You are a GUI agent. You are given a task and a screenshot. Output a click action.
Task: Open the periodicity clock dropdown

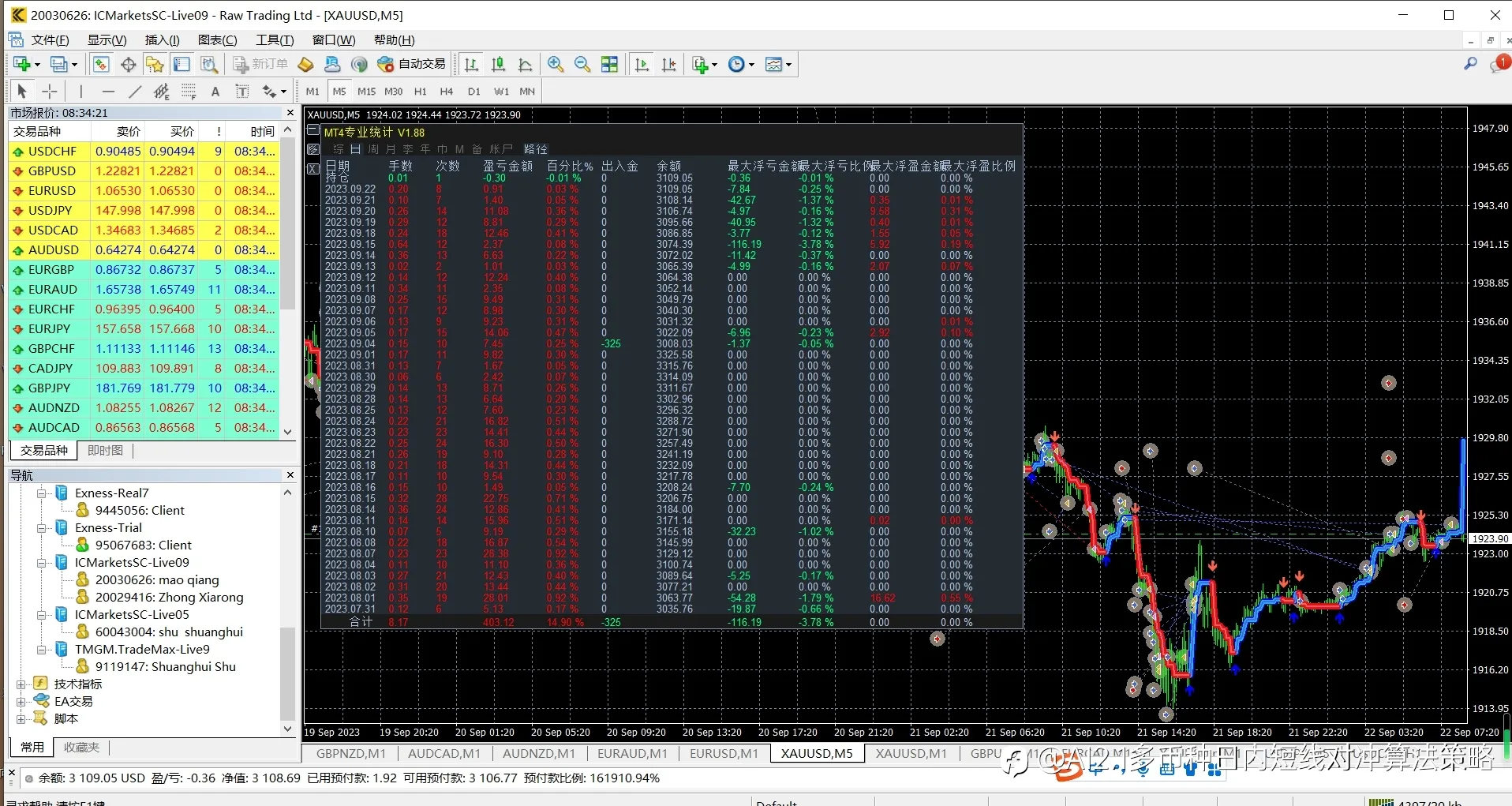coord(751,65)
